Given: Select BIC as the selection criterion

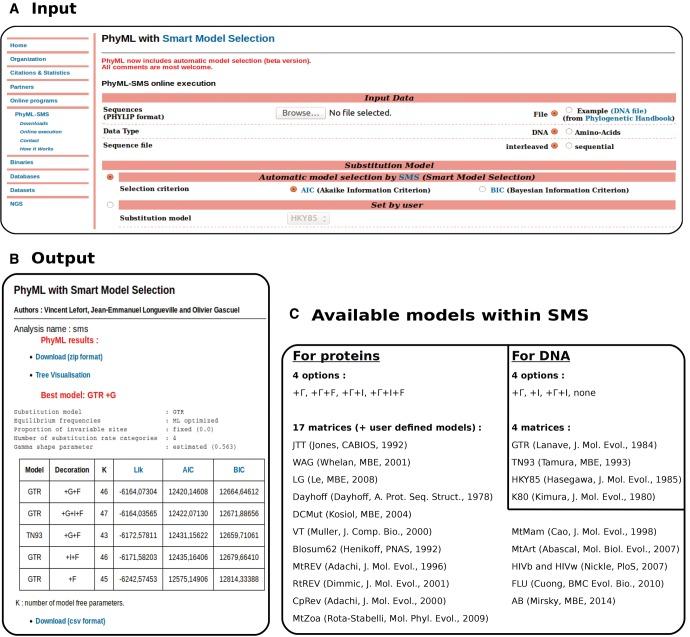Looking at the screenshot, I should 483,188.
